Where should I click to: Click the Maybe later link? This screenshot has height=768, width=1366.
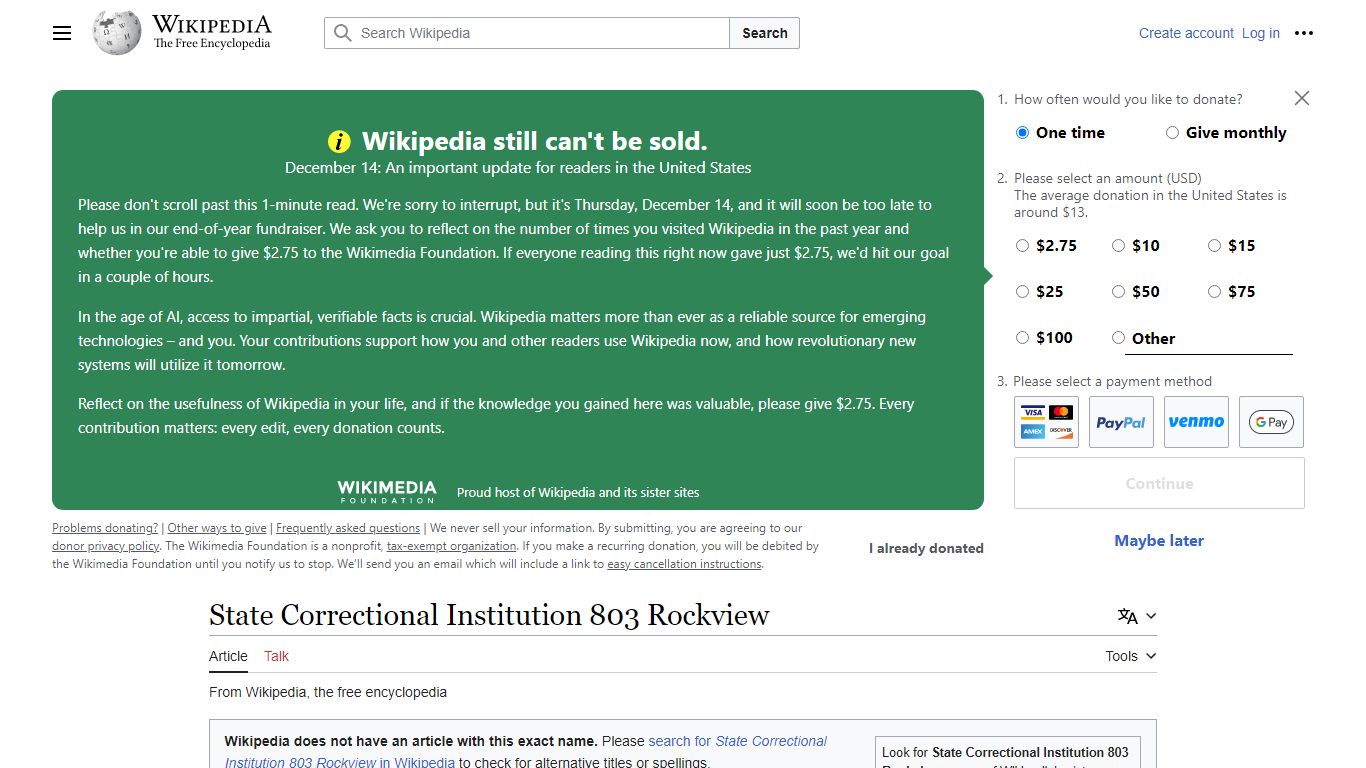(1159, 541)
